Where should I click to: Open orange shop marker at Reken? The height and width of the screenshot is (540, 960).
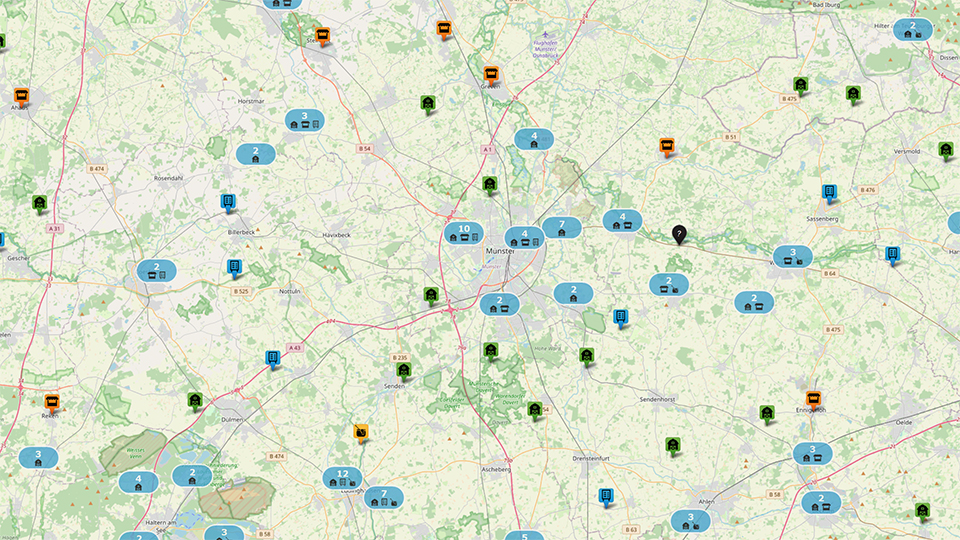coord(52,403)
